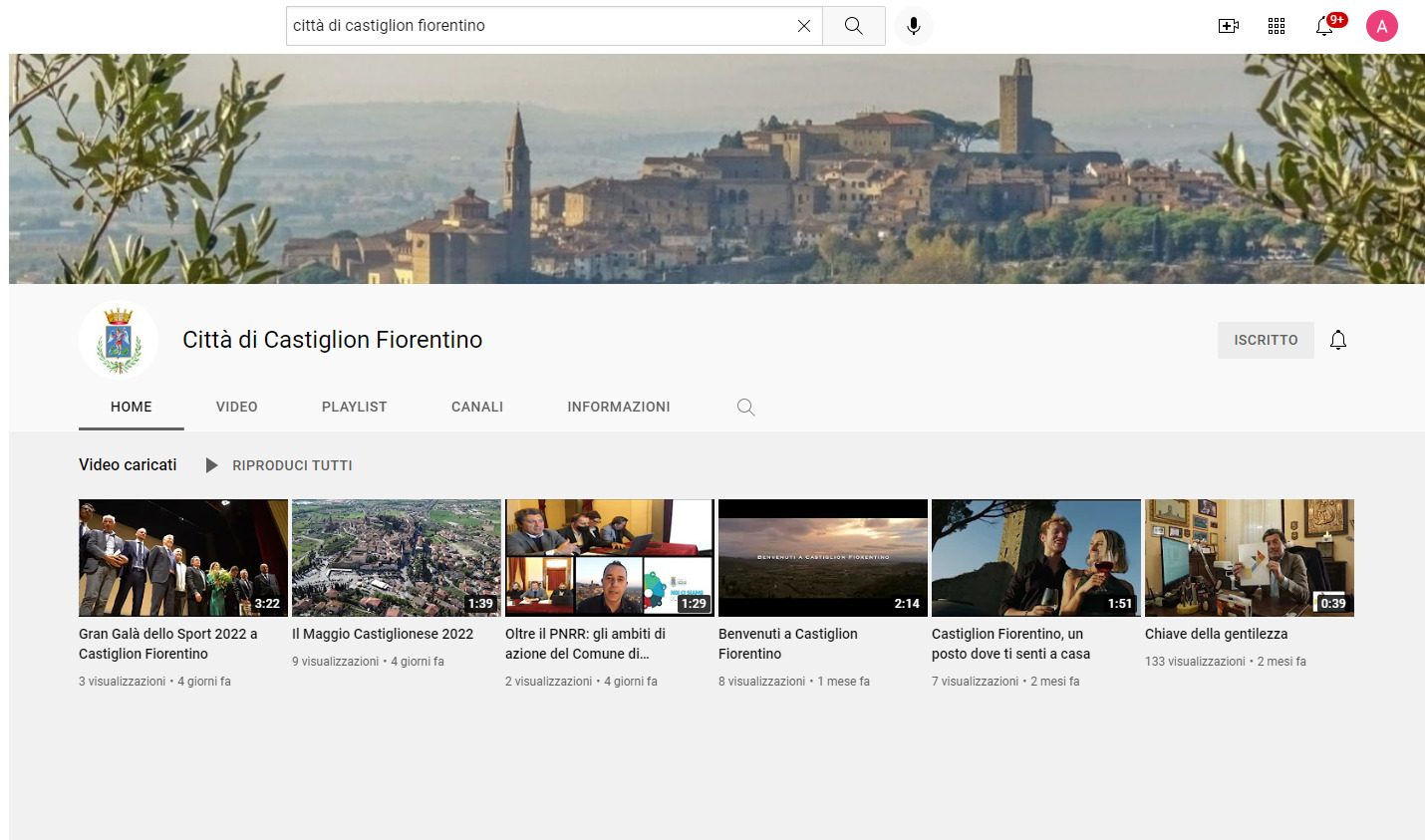Click the ISCRITTO subscription button
Viewport: 1425px width, 840px height.
[1266, 340]
